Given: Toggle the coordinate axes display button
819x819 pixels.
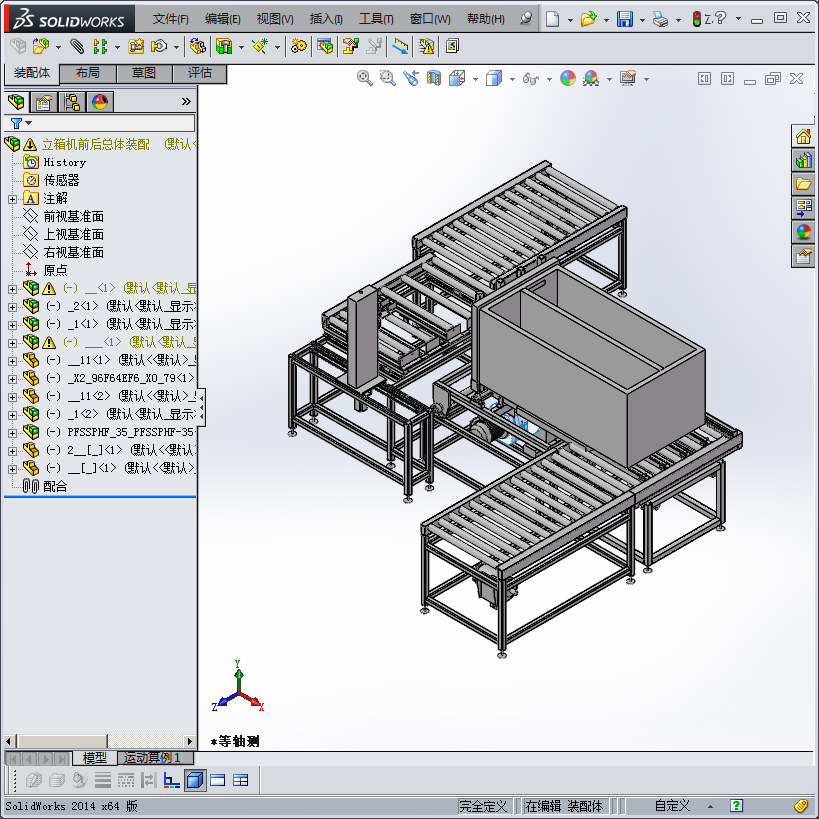Looking at the screenshot, I should [171, 780].
